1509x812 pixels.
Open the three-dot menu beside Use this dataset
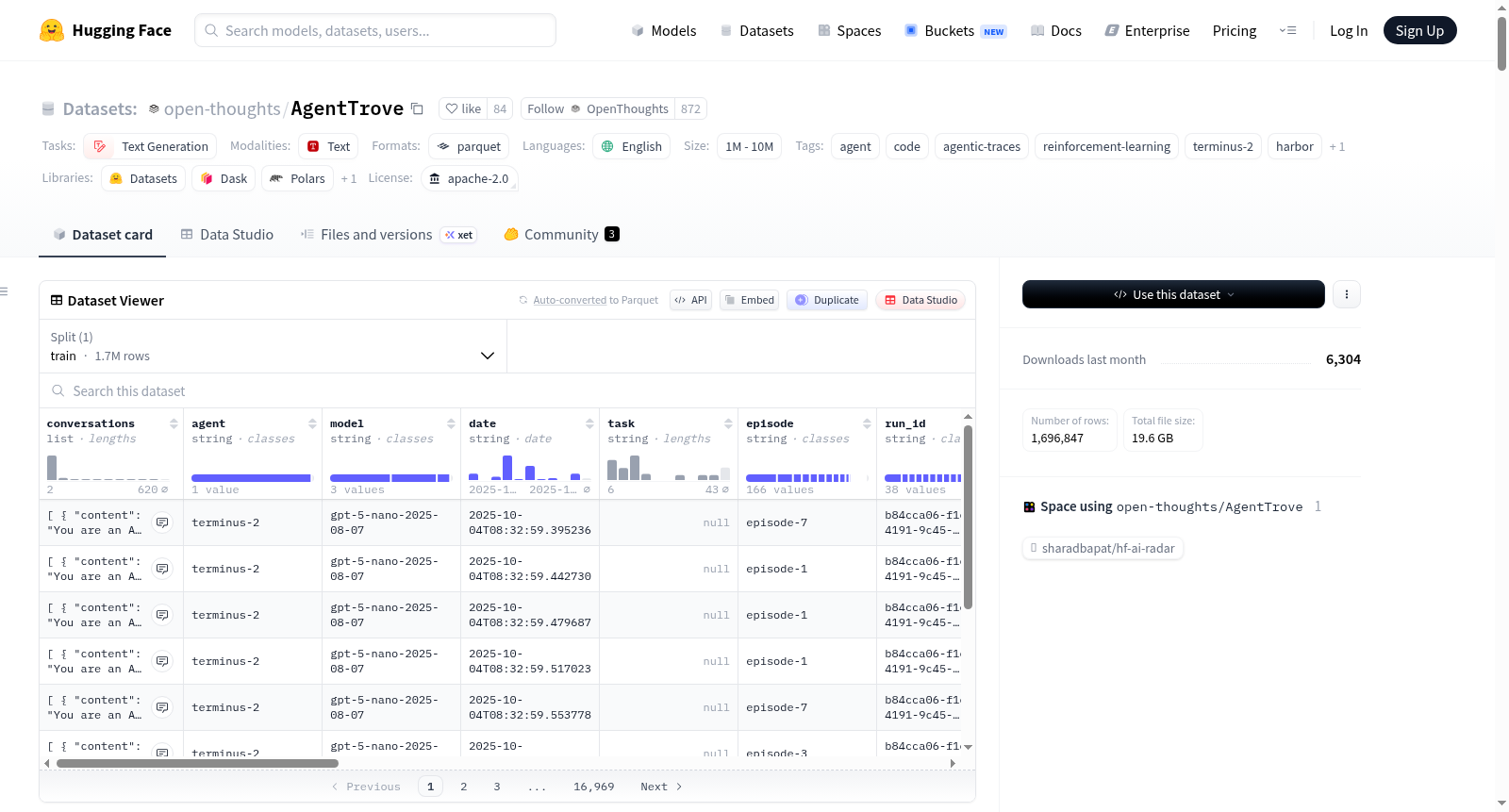pyautogui.click(x=1346, y=294)
